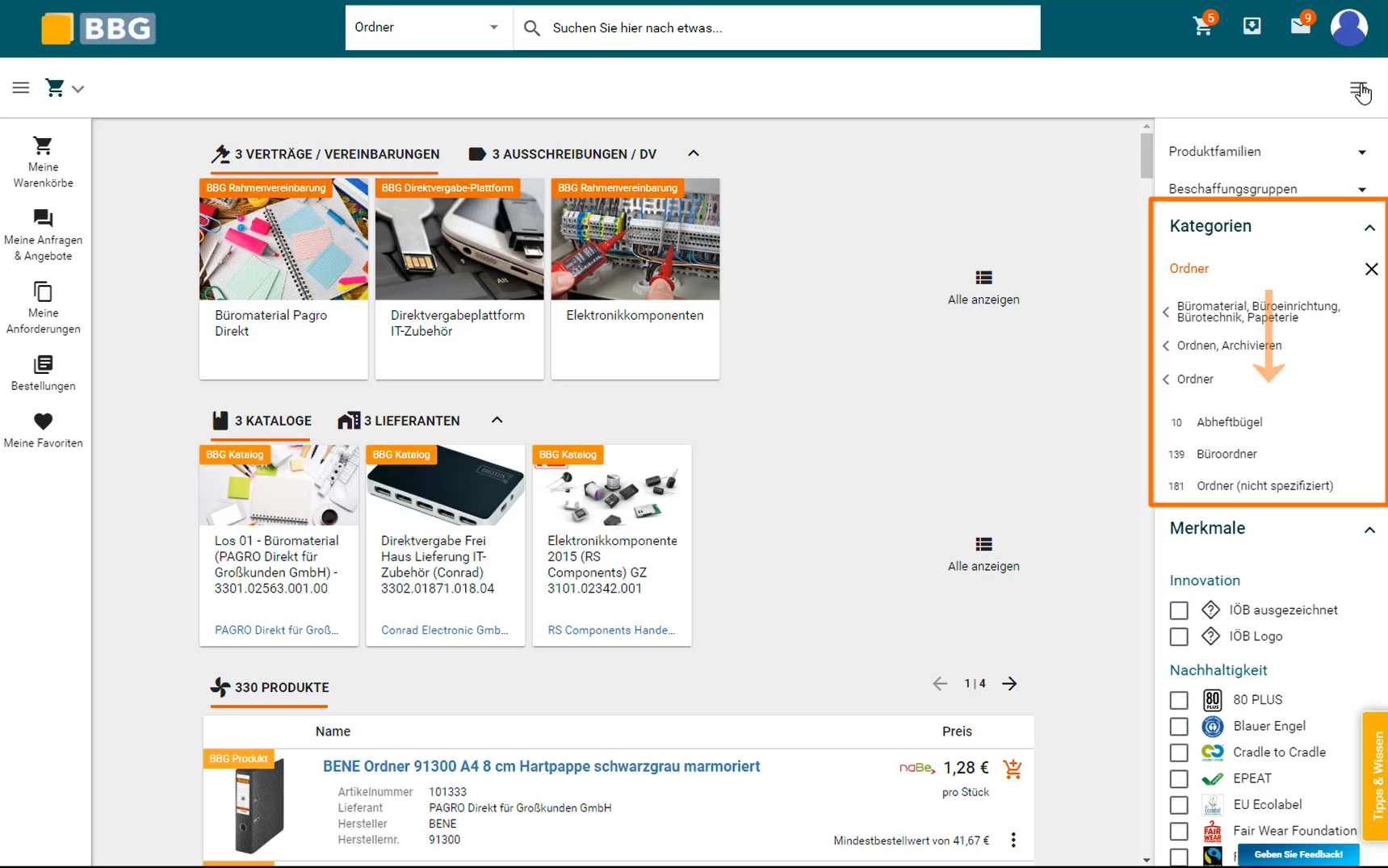Open messages envelope with 9 notifications

click(1301, 27)
